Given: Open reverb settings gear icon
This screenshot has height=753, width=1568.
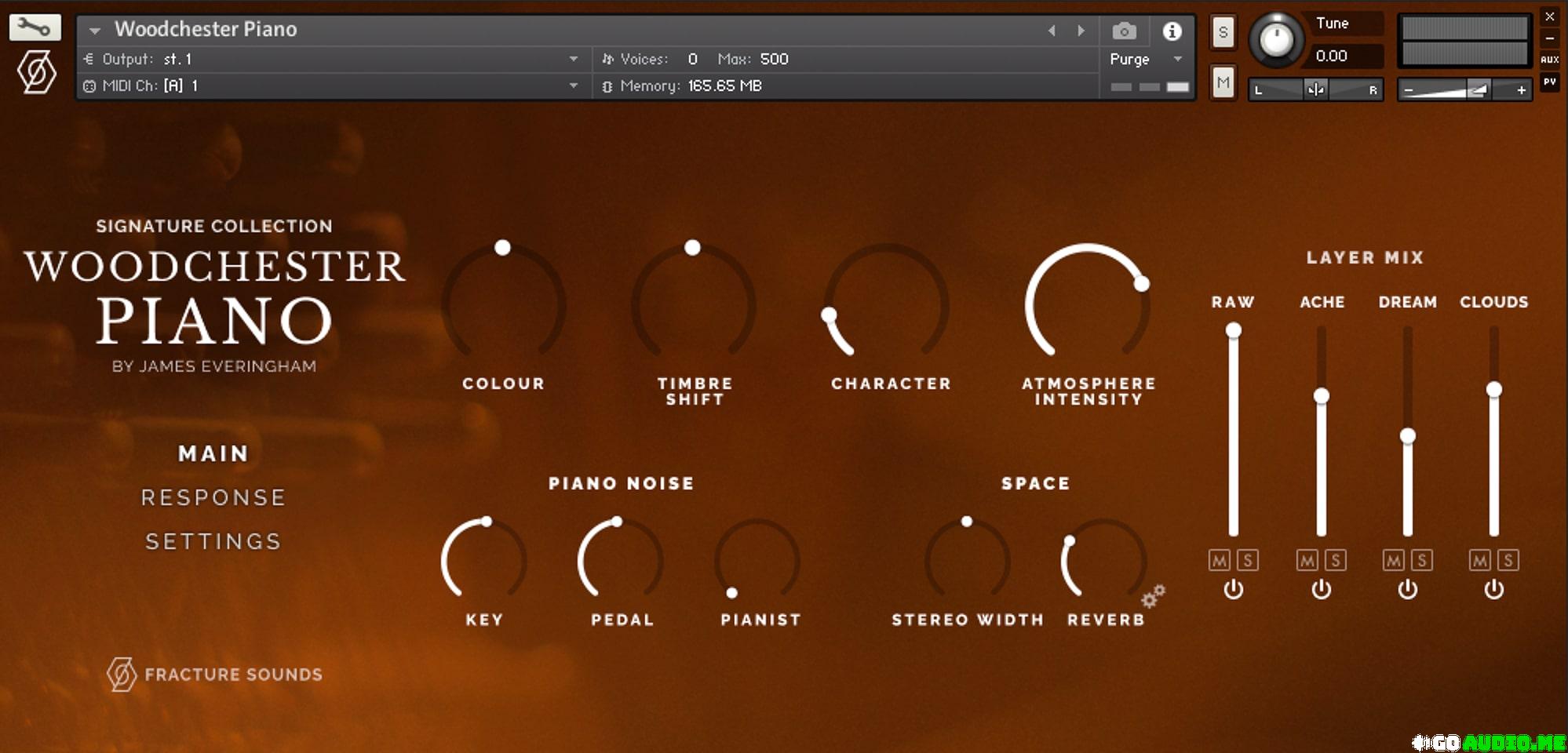Looking at the screenshot, I should [1153, 596].
